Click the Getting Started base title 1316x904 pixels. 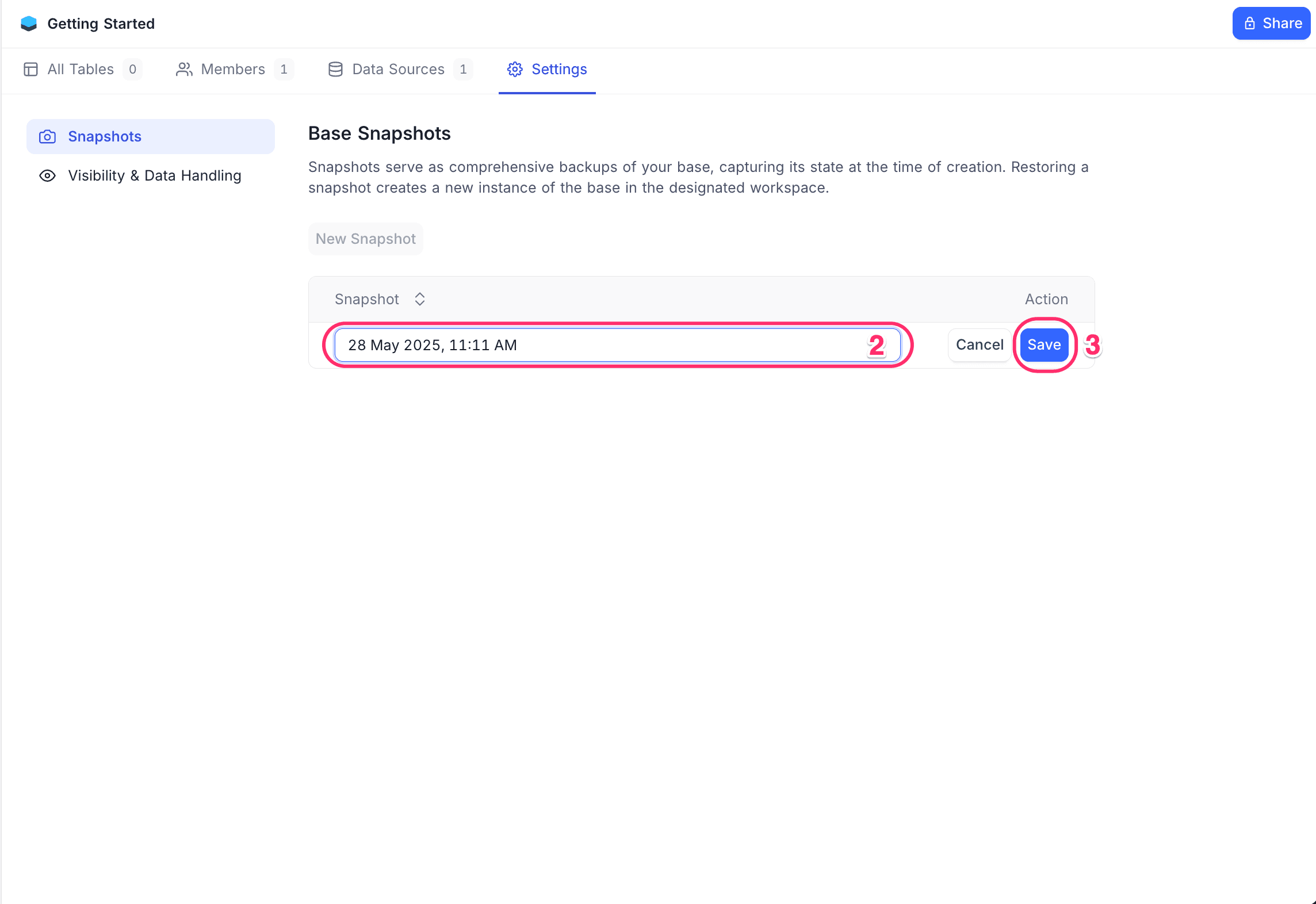101,24
